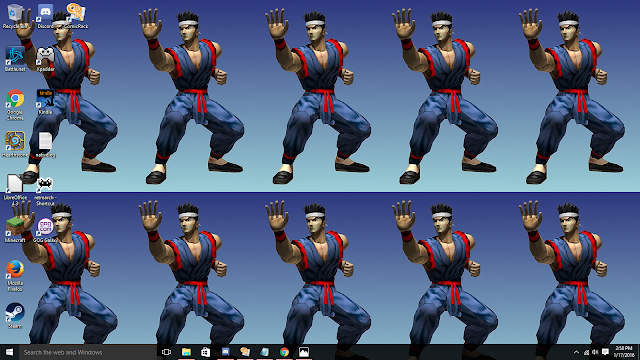Switch to ComicRack on the taskbar
The height and width of the screenshot is (360, 640).
(x=245, y=352)
